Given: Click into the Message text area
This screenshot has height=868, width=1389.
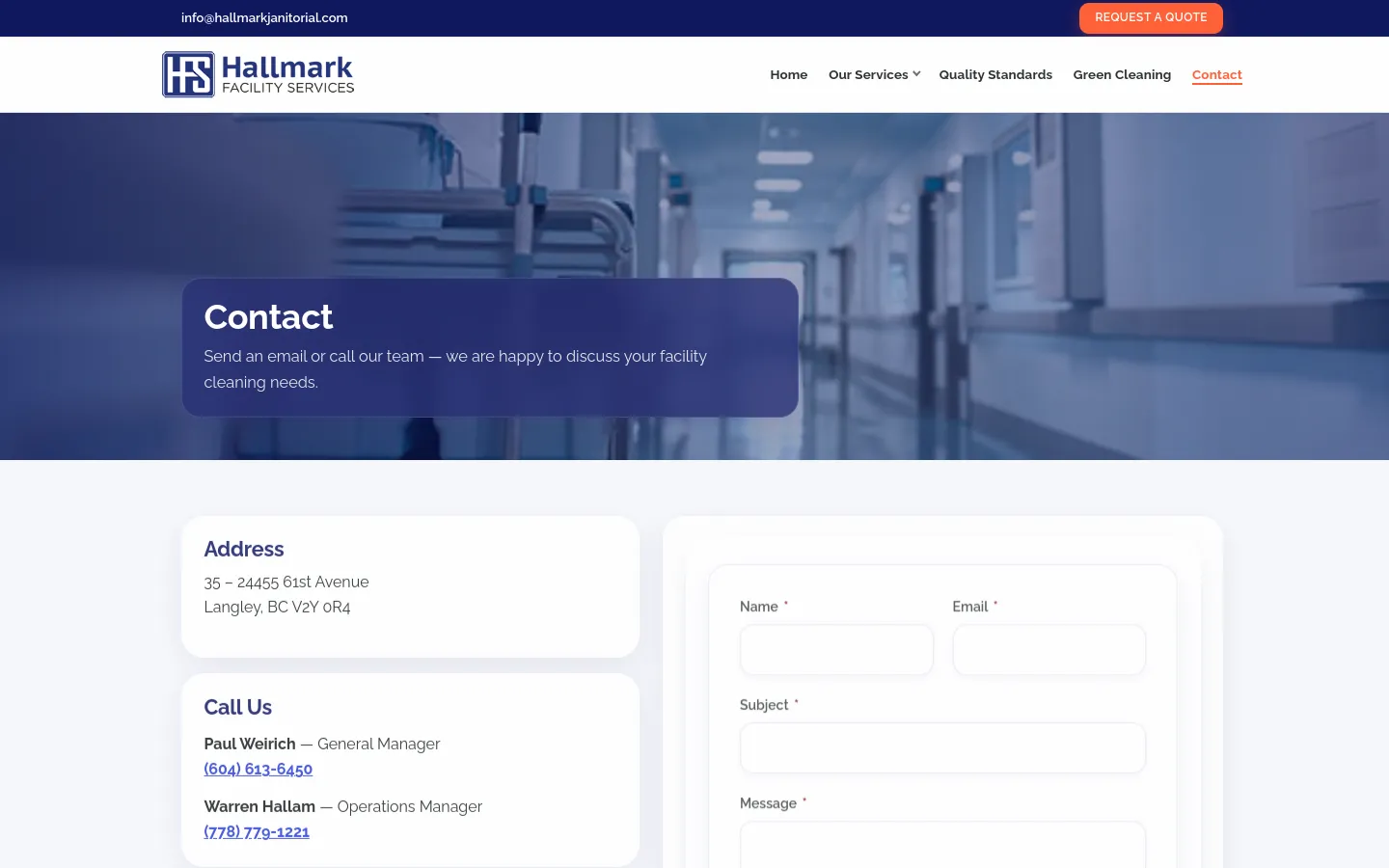Looking at the screenshot, I should pyautogui.click(x=942, y=845).
